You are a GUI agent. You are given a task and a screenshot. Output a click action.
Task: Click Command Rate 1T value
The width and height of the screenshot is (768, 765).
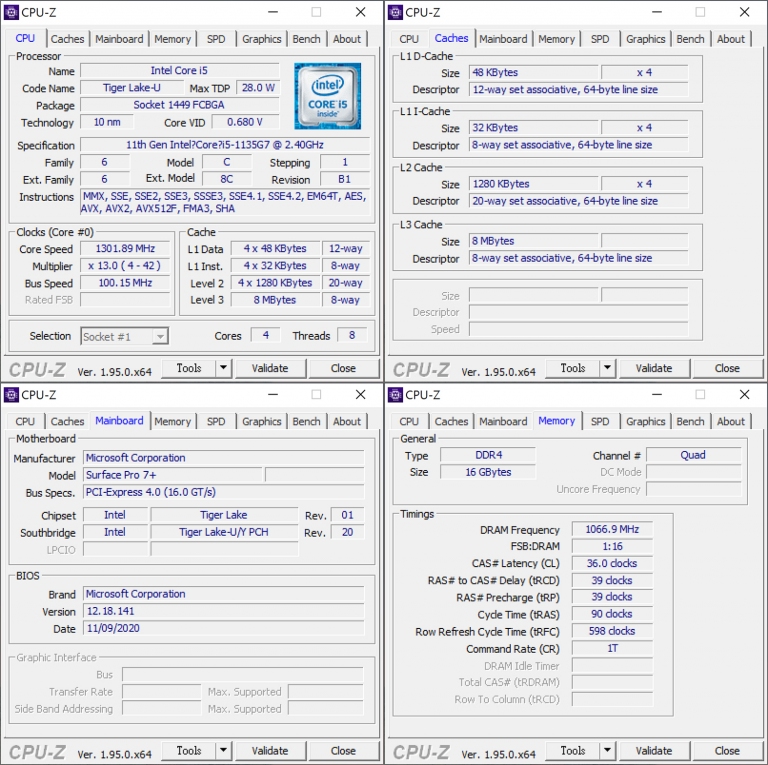click(x=612, y=648)
